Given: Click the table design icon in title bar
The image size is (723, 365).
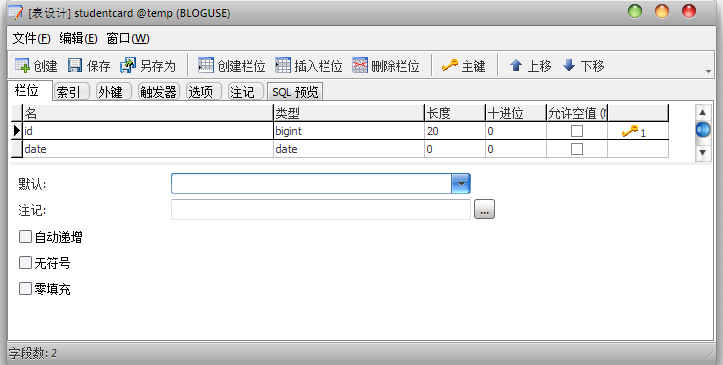Looking at the screenshot, I should 15,12.
